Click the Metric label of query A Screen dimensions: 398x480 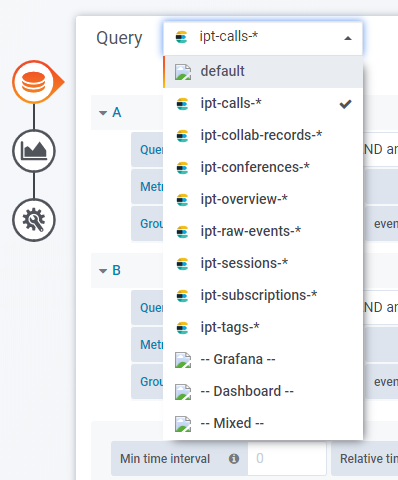click(147, 187)
